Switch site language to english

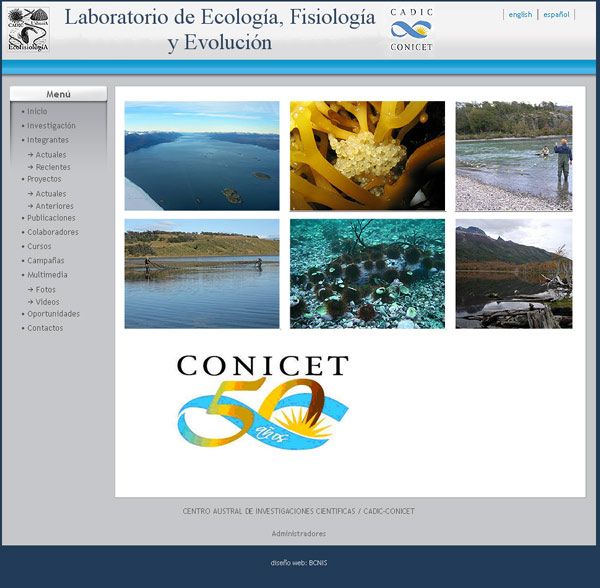[x=520, y=15]
